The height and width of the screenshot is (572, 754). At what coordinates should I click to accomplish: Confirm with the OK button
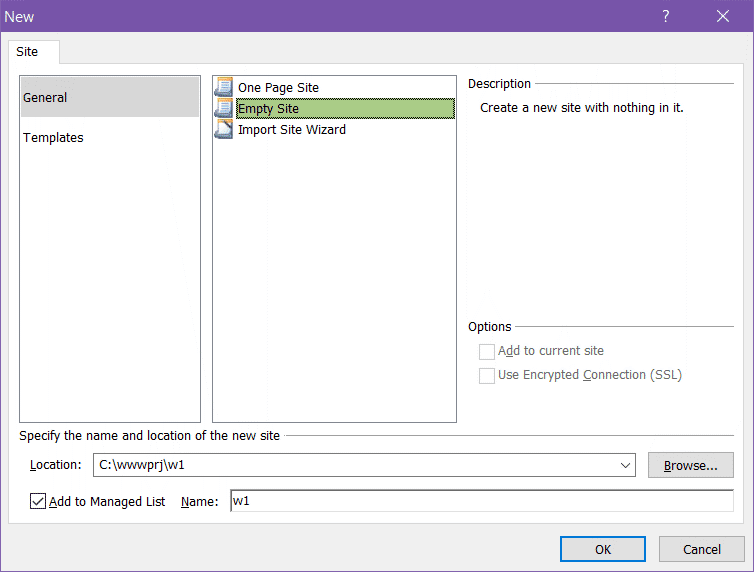(602, 549)
